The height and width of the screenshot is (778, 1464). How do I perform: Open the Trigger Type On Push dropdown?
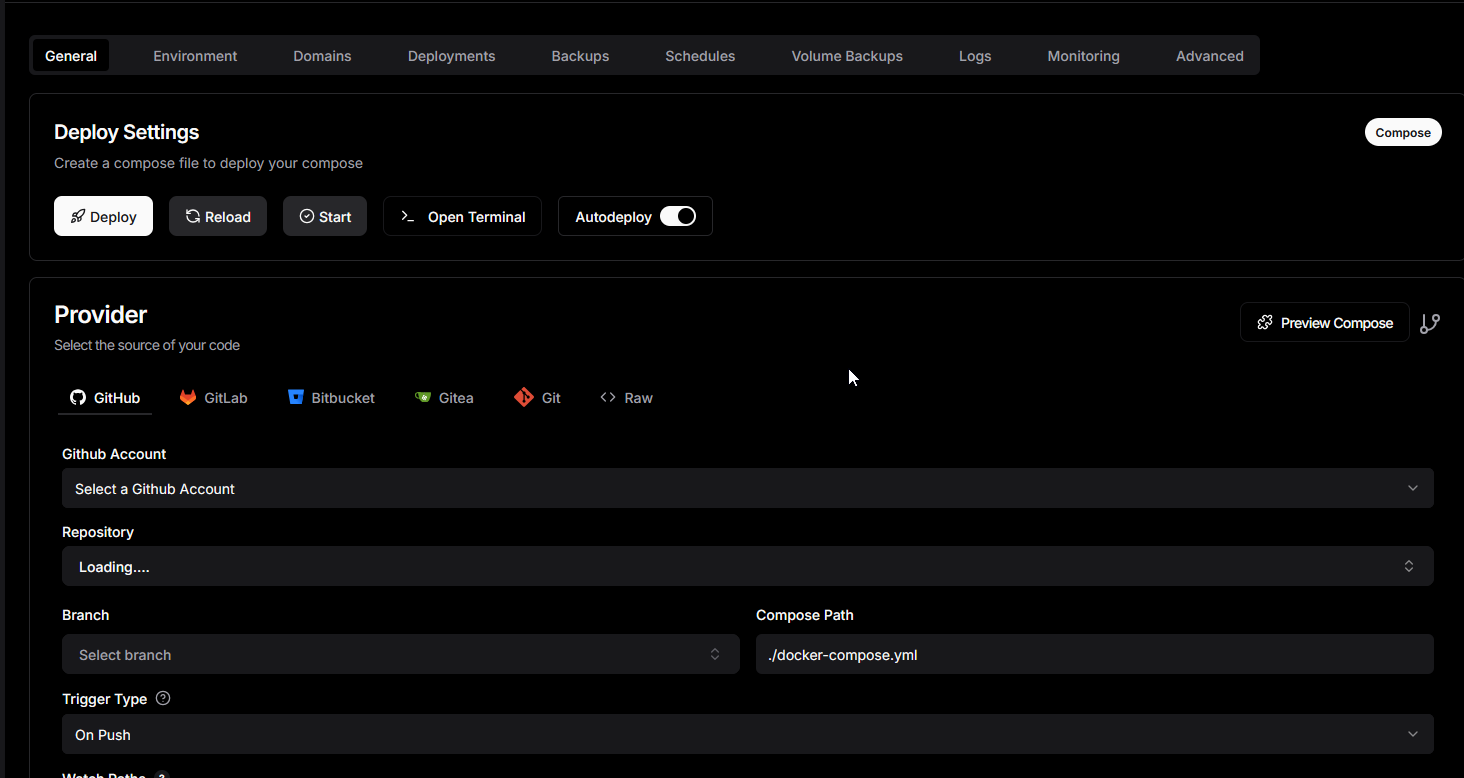(747, 735)
